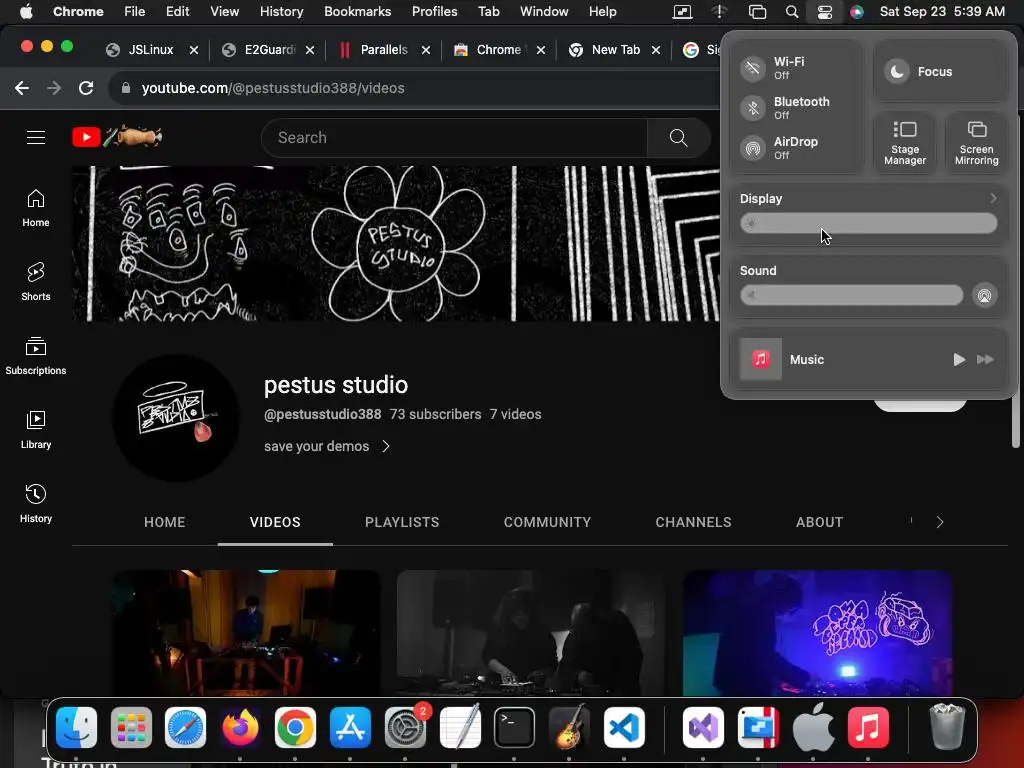The width and height of the screenshot is (1024, 768).
Task: Click the pestus studio channel avatar
Action: click(176, 418)
